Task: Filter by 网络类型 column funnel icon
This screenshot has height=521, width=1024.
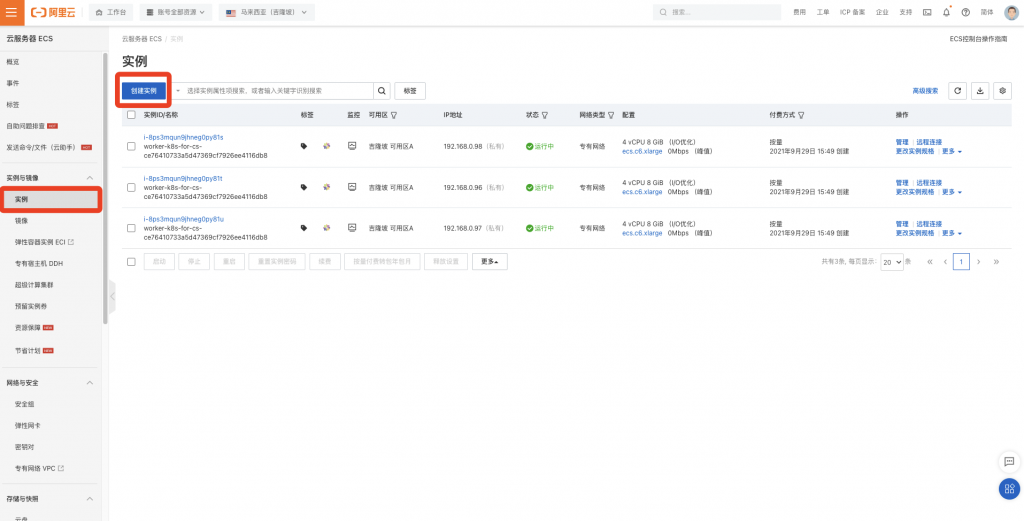Action: pyautogui.click(x=611, y=115)
